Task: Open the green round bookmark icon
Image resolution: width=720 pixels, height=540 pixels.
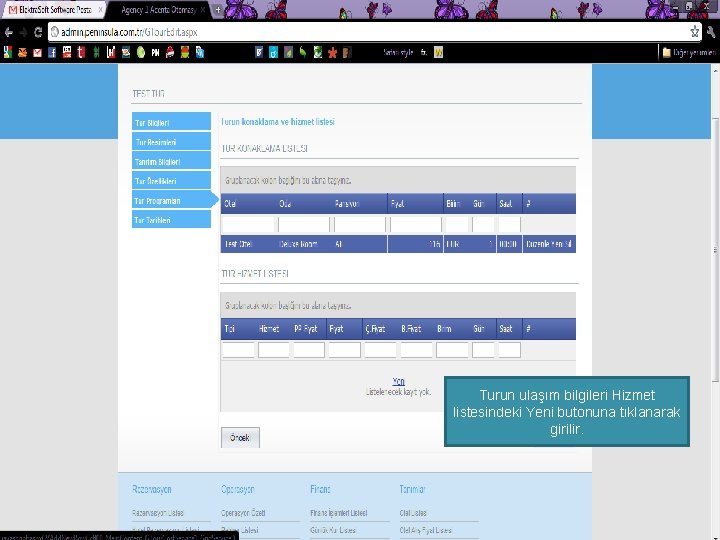Action: coord(141,53)
